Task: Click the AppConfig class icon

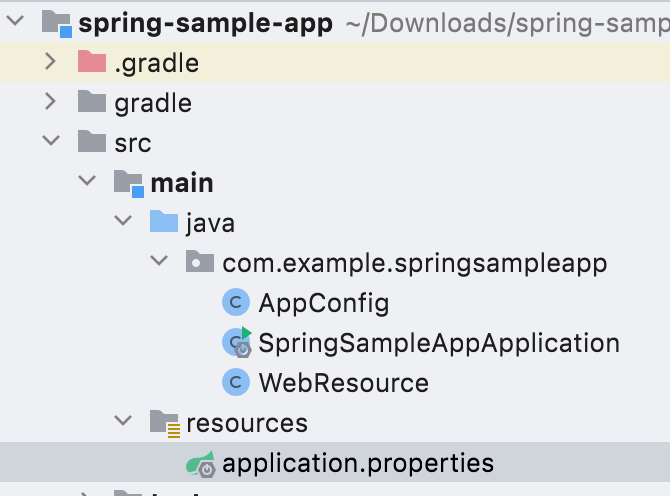Action: (x=237, y=302)
